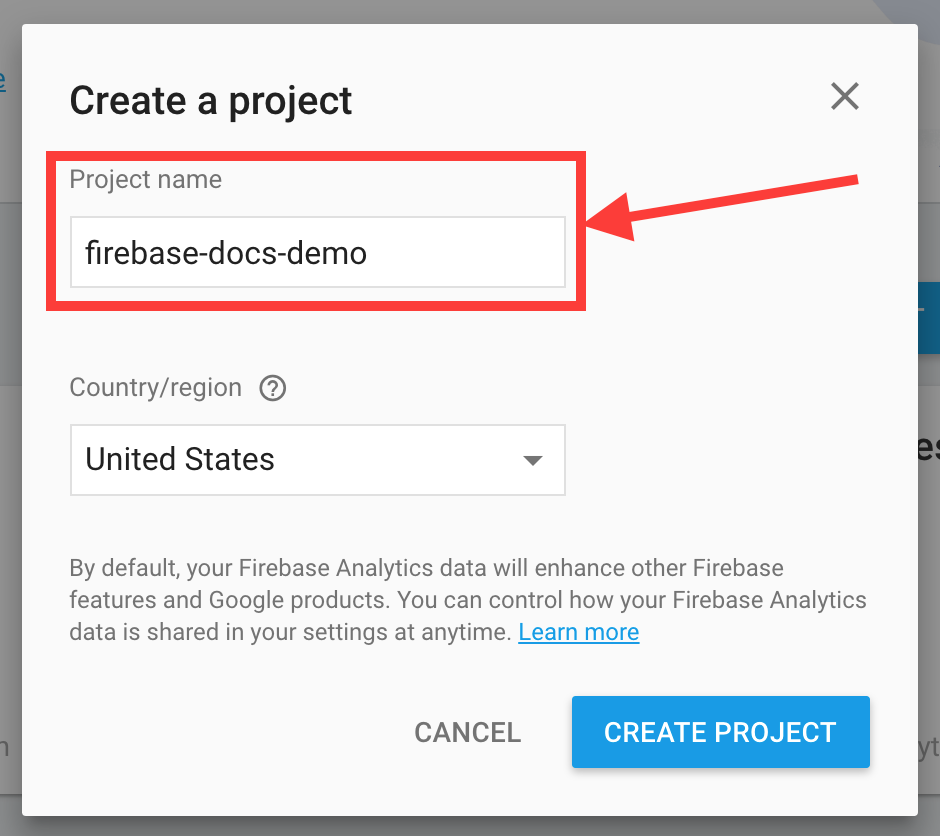Open the Learn more link
Screen dimensions: 940x836
point(578,632)
